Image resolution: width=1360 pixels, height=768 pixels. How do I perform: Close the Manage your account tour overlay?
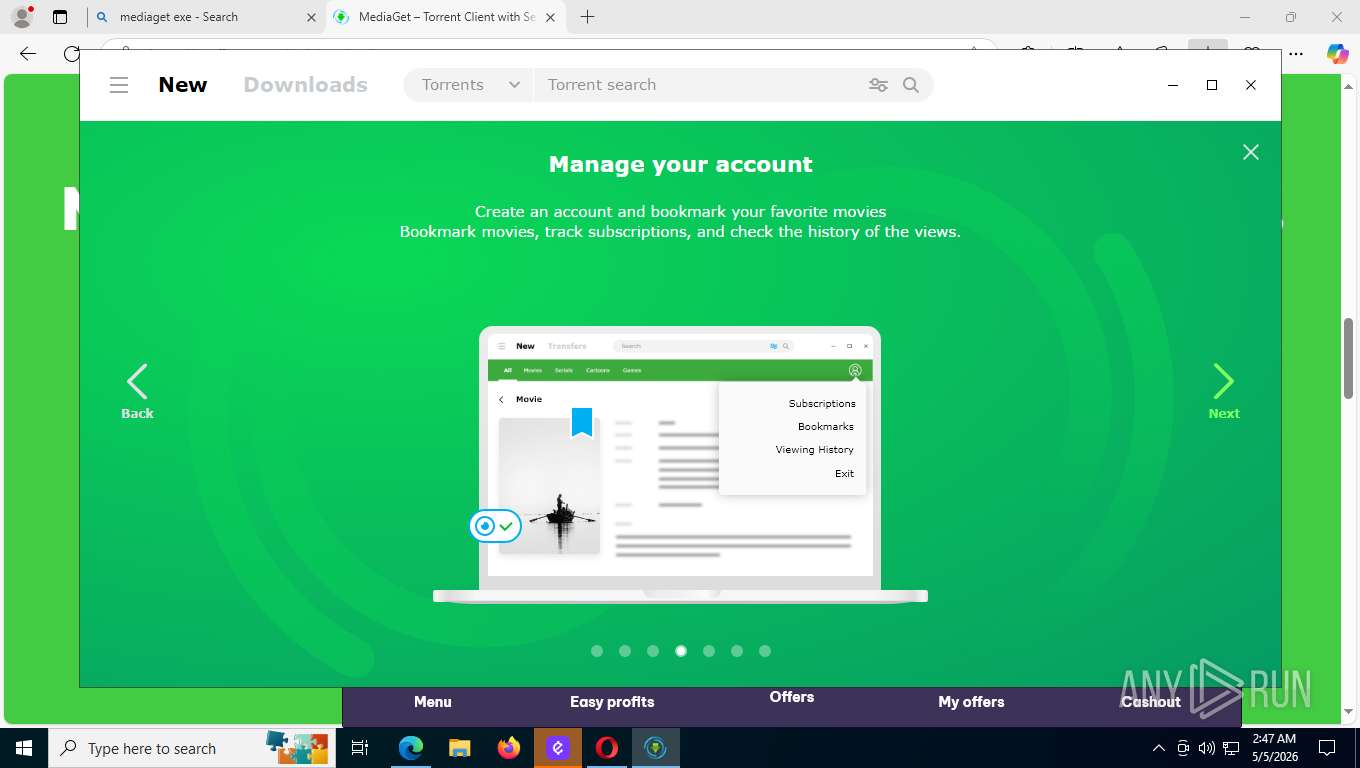coord(1250,152)
